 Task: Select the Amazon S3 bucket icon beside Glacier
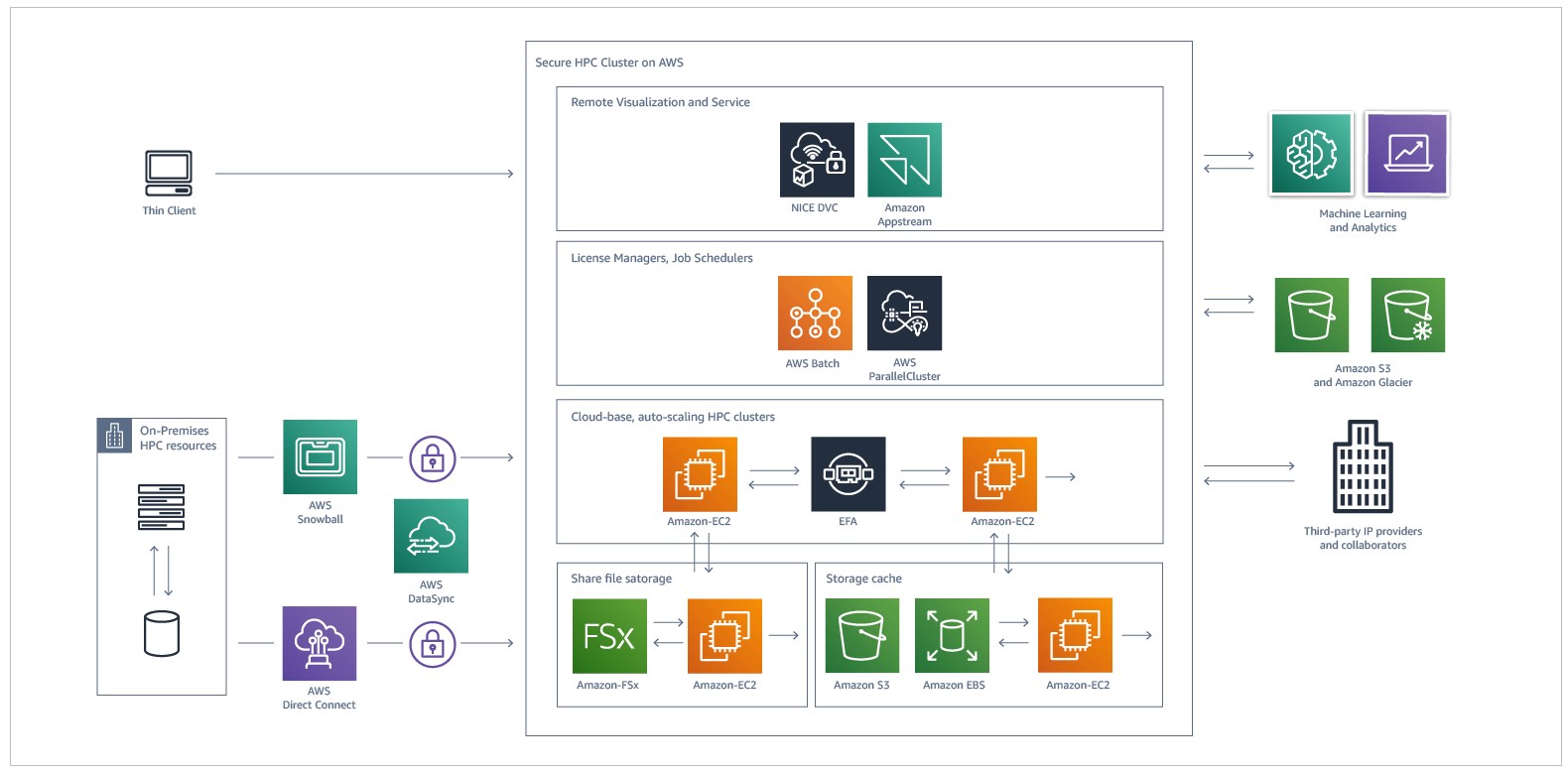pyautogui.click(x=1312, y=315)
